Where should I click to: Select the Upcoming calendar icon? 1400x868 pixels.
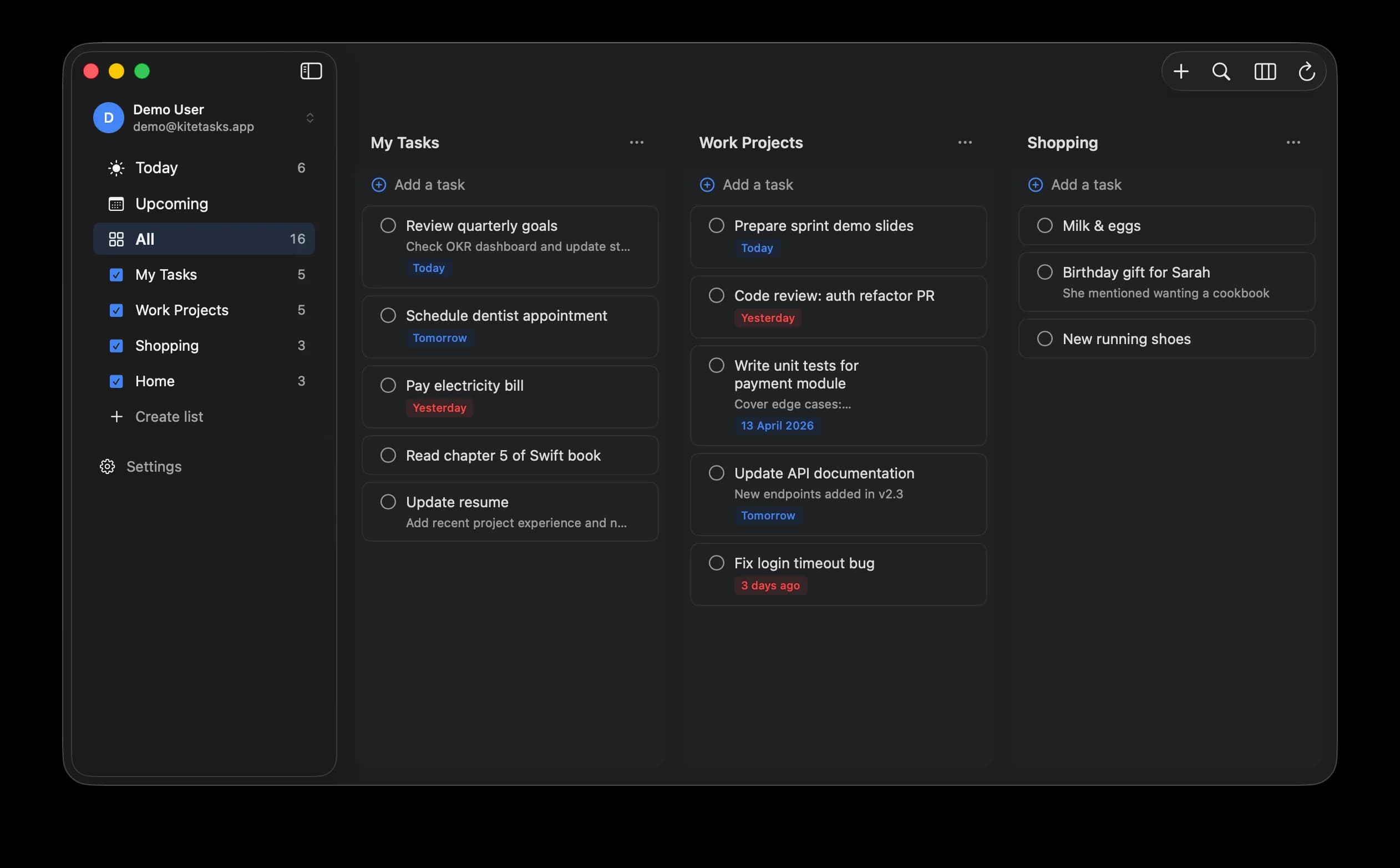tap(115, 204)
